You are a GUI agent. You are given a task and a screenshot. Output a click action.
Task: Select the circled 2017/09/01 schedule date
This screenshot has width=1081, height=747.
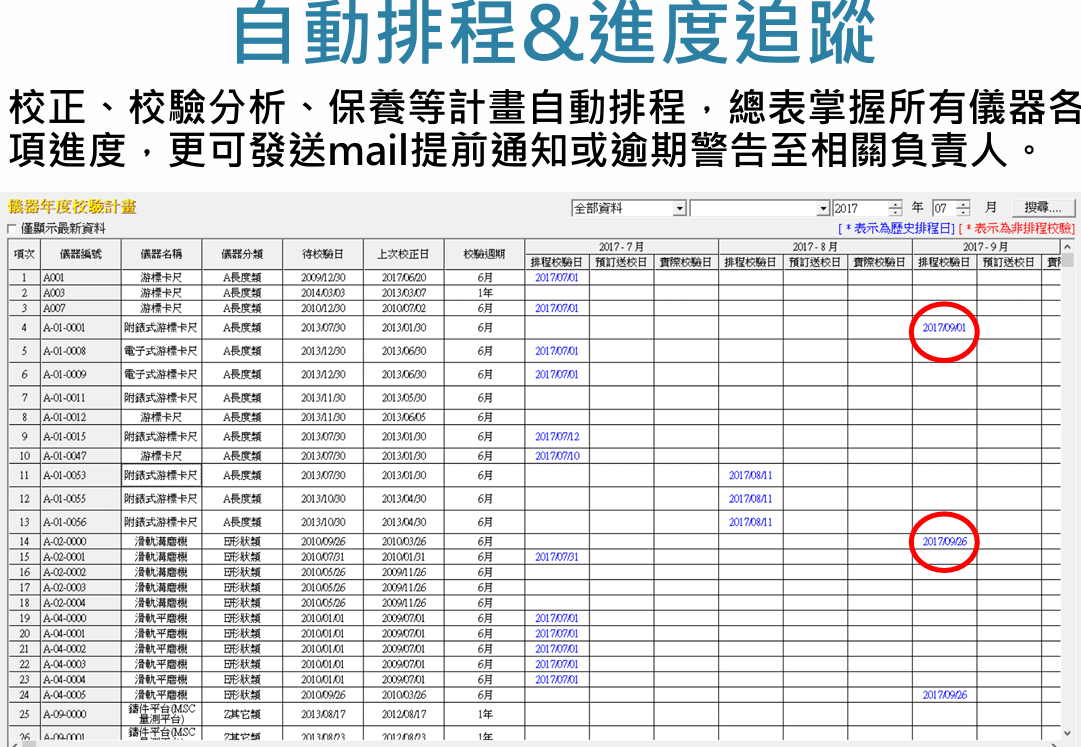943,328
